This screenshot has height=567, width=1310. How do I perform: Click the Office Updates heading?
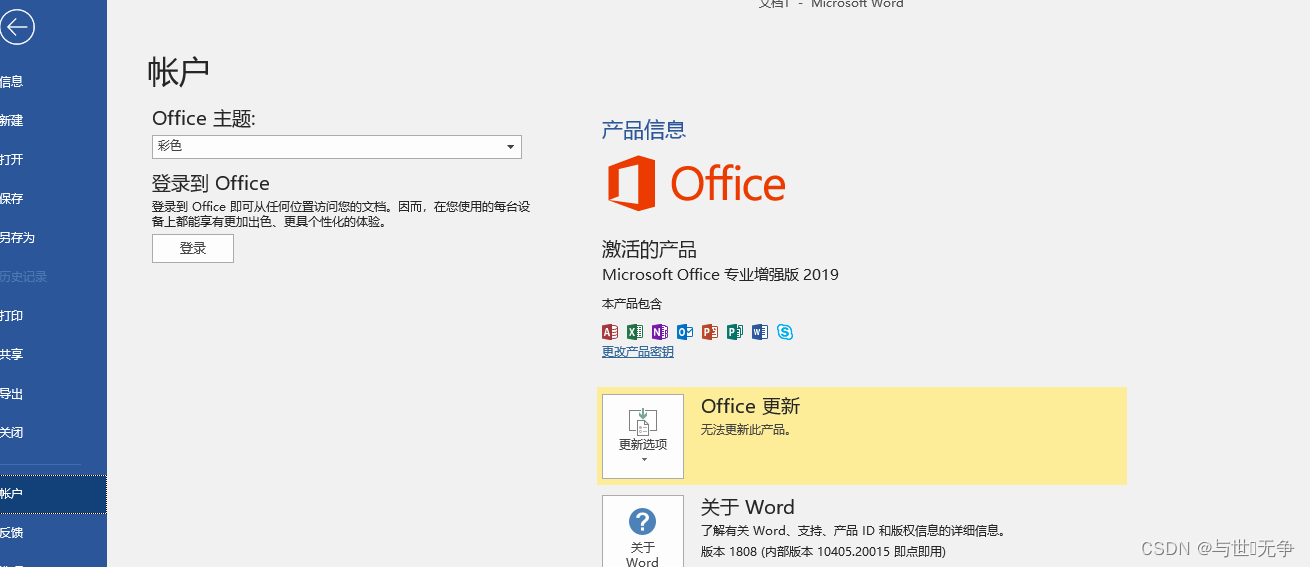click(x=751, y=406)
